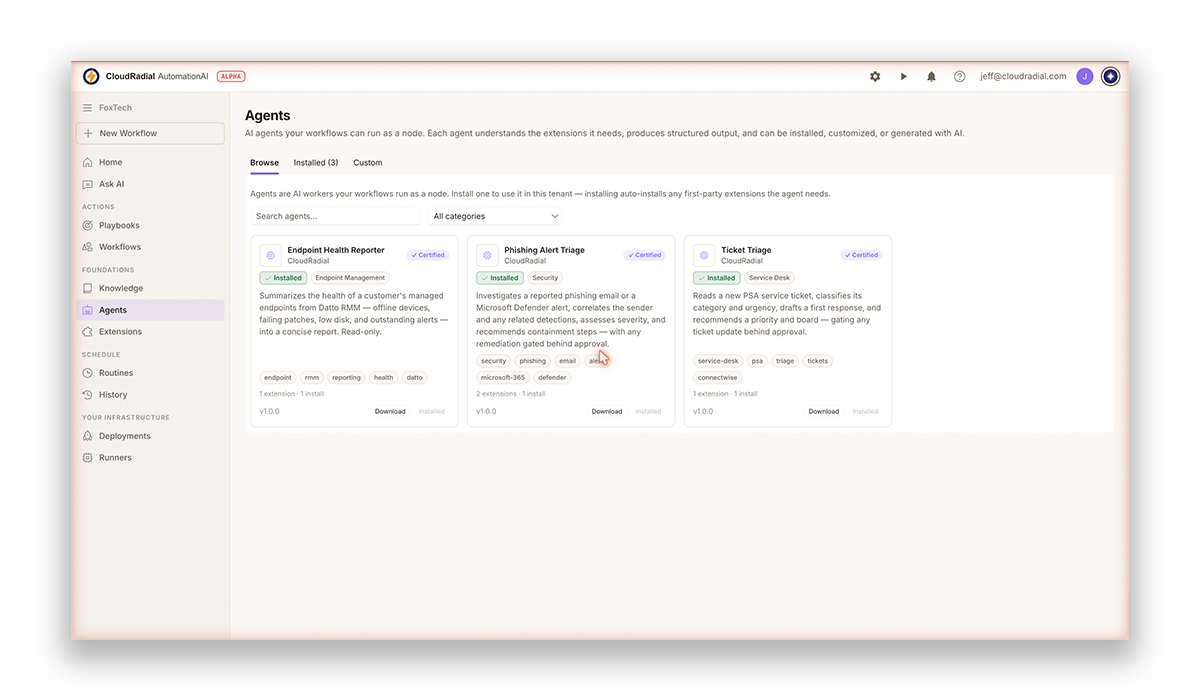Open help question mark icon
The image size is (1200, 700).
click(x=960, y=76)
